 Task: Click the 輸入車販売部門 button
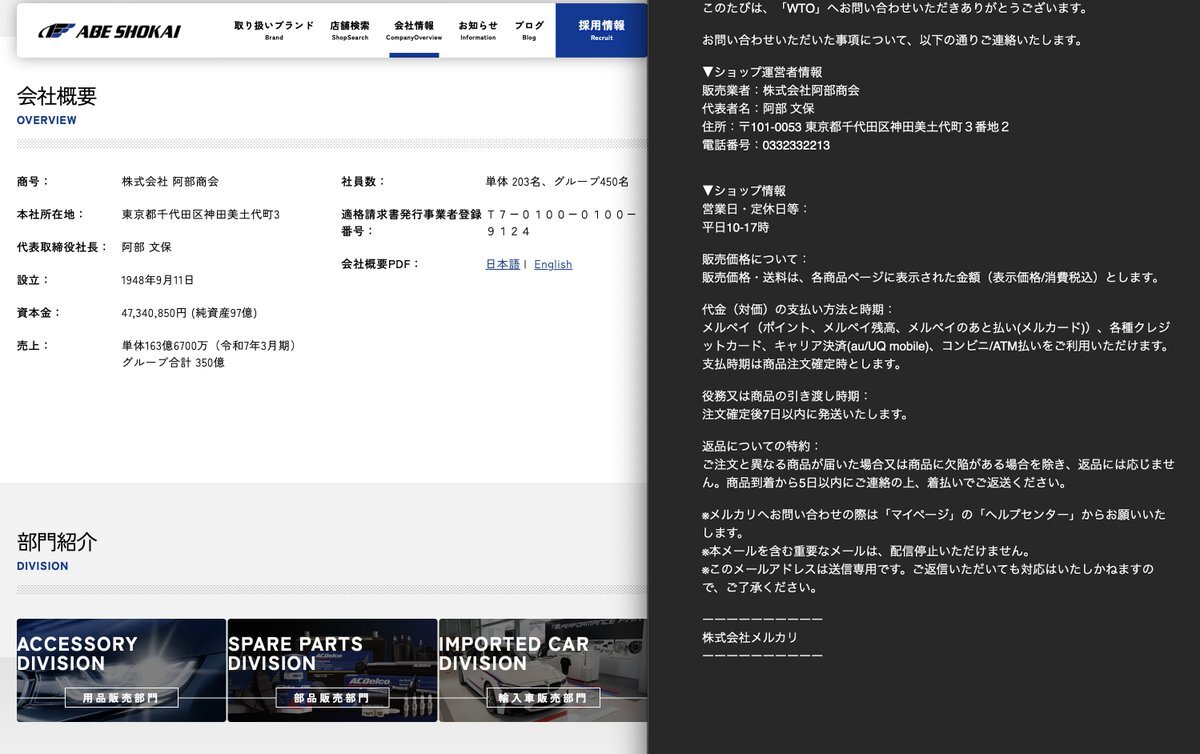[543, 698]
